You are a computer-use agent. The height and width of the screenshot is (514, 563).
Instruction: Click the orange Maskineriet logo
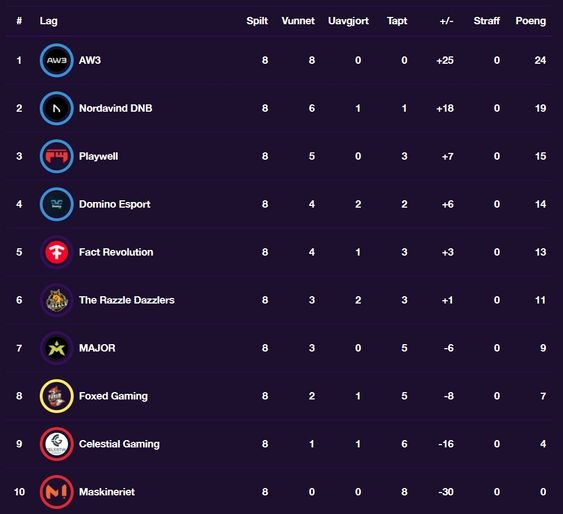57,492
